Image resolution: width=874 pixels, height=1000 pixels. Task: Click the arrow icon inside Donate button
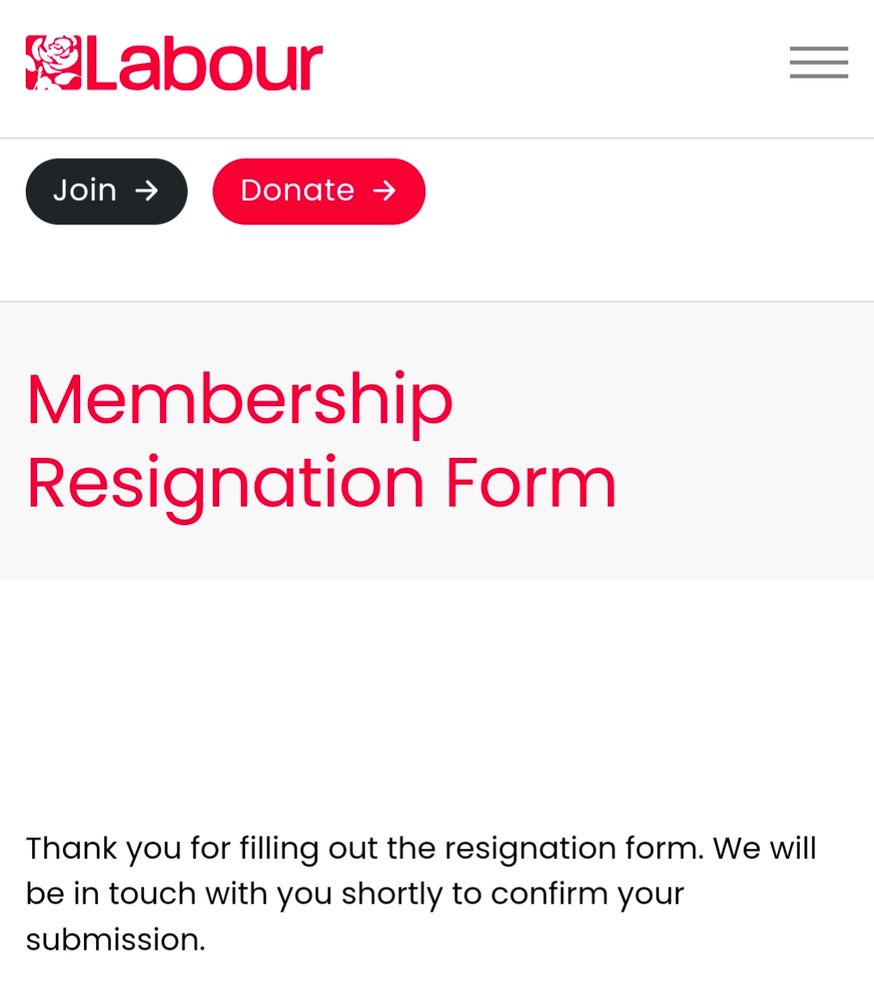(x=384, y=191)
